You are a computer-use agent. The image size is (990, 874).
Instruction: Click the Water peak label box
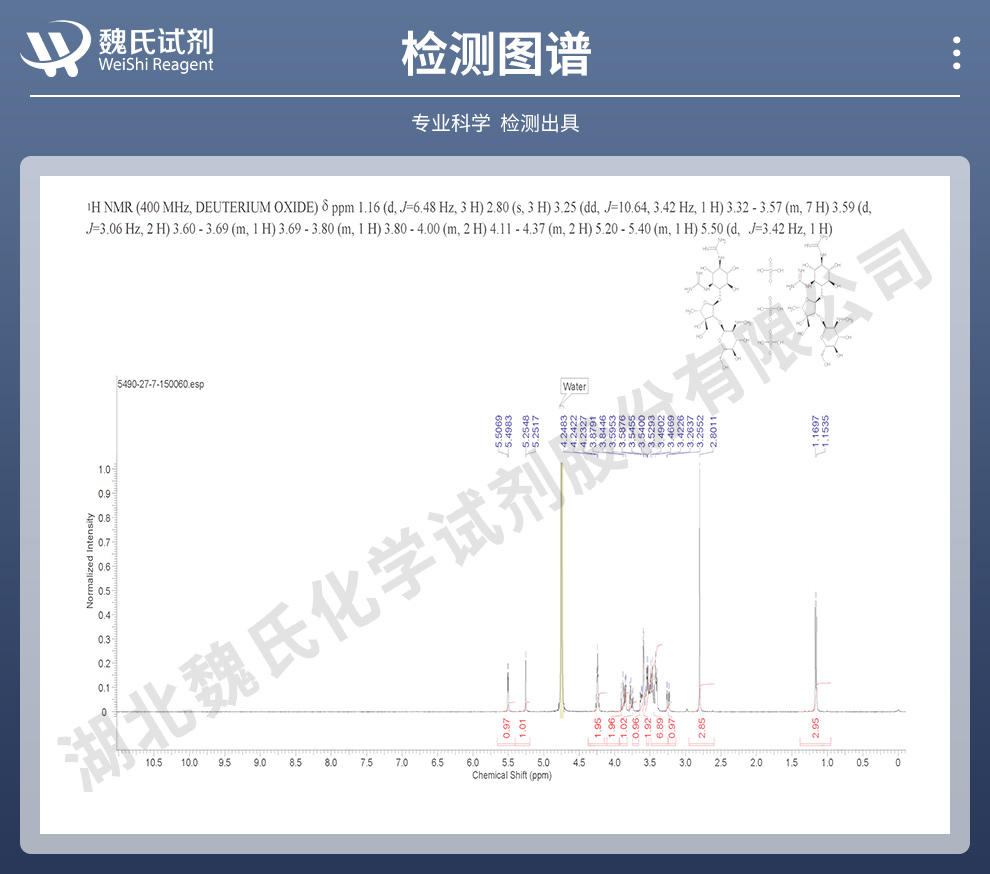click(x=574, y=386)
